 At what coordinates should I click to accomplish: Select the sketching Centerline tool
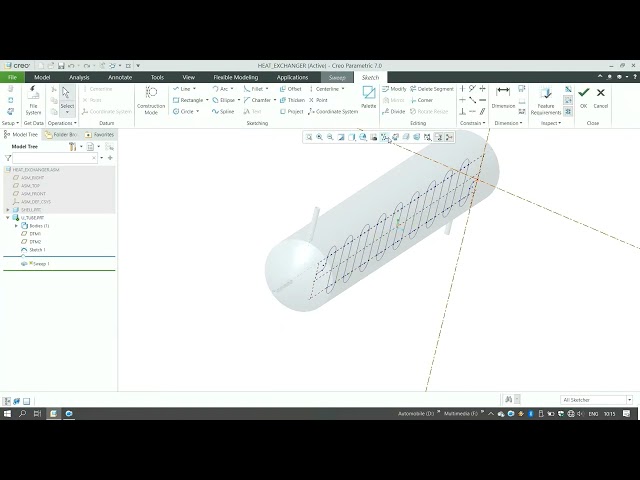click(x=324, y=89)
